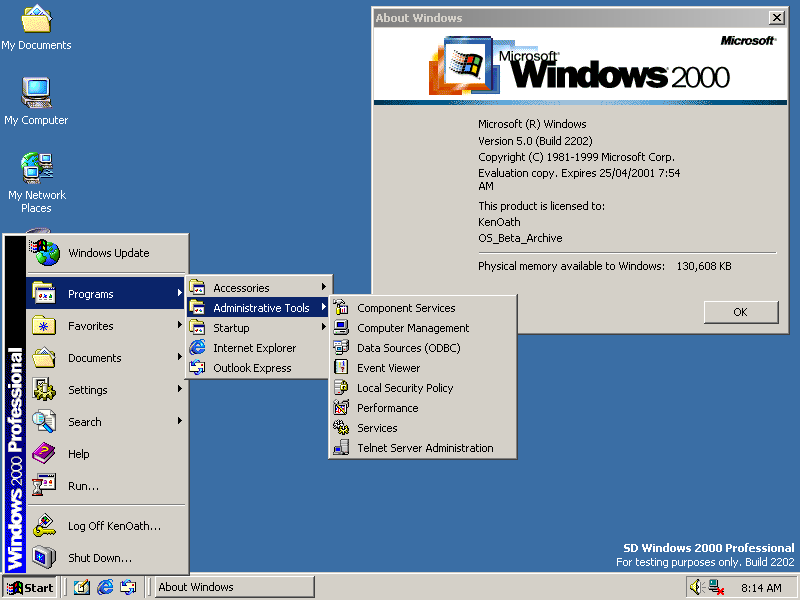Viewport: 800px width, 600px height.
Task: Click the Settings gear icon in Start menu
Action: click(44, 389)
